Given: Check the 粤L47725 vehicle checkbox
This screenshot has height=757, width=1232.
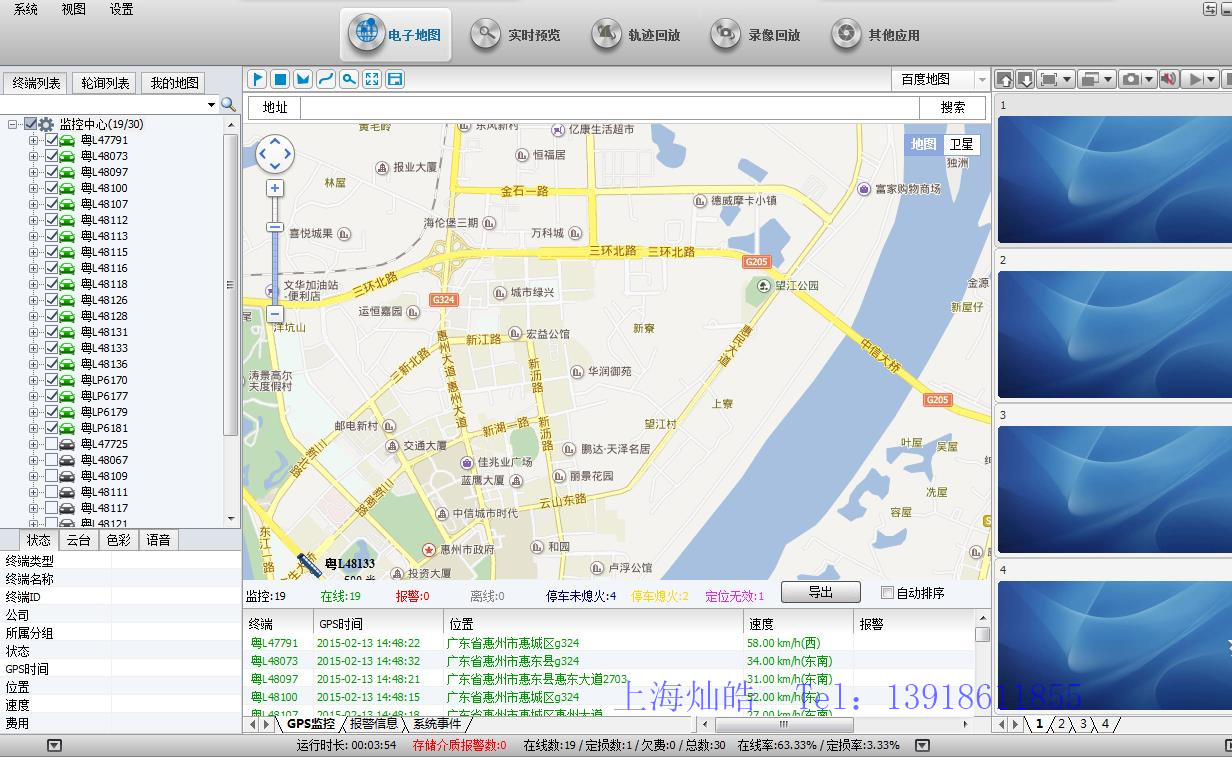Looking at the screenshot, I should click(x=52, y=444).
